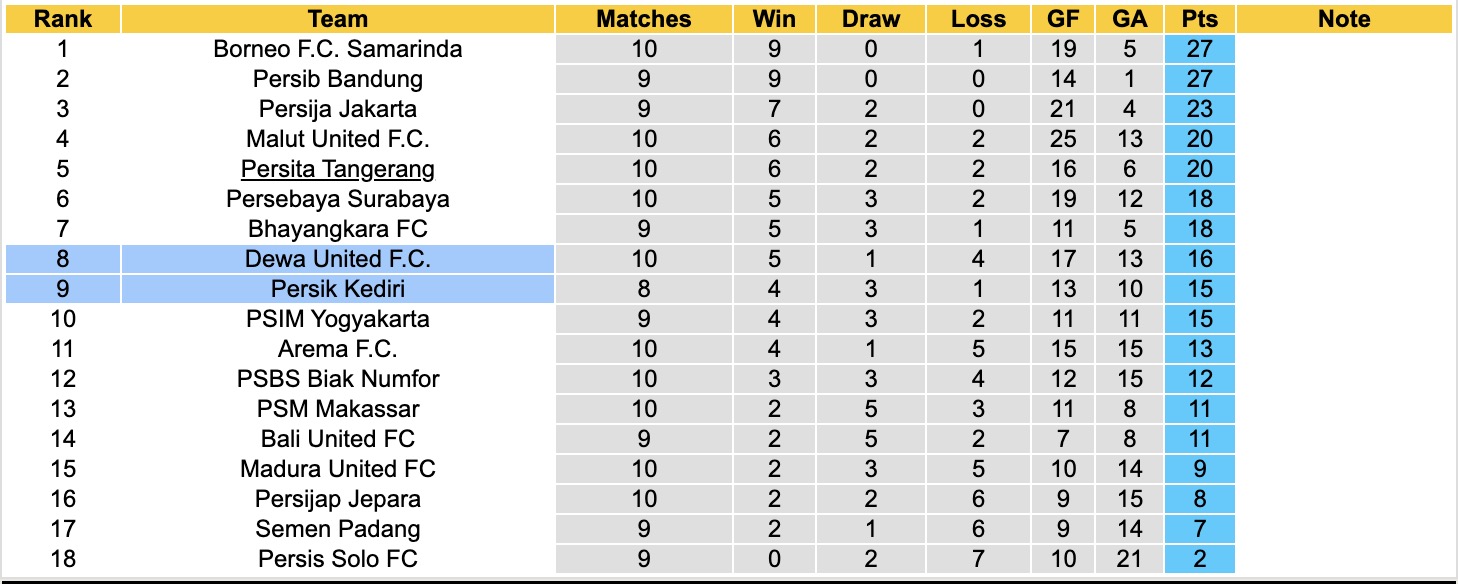Select the highlighted Dewa United F.C. cell
The width and height of the screenshot is (1458, 584).
point(338,259)
